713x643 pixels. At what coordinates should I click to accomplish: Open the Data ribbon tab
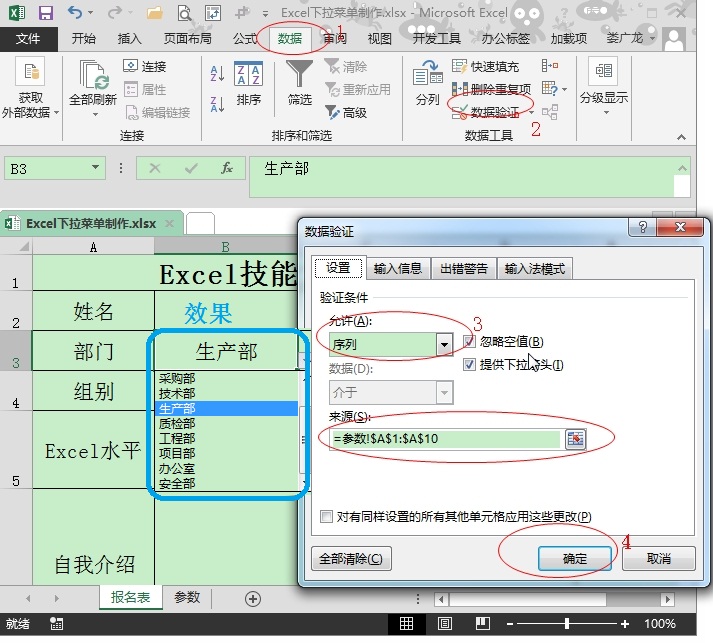(290, 39)
